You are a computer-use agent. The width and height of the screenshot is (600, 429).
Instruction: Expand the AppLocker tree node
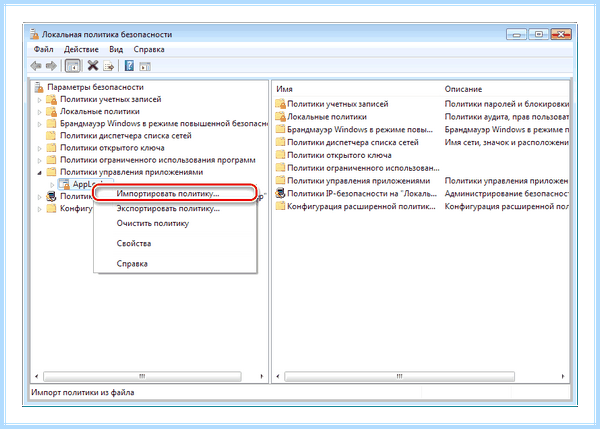(52, 185)
